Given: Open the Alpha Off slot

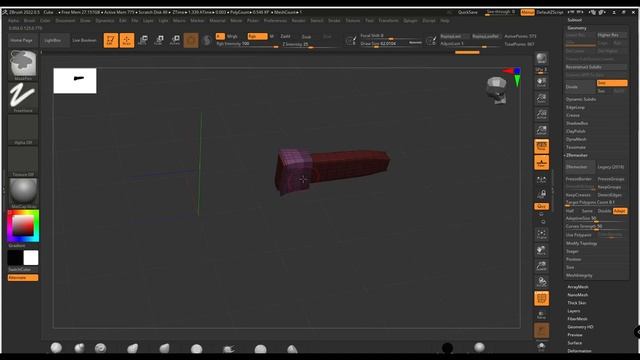Looking at the screenshot, I should click(x=23, y=129).
